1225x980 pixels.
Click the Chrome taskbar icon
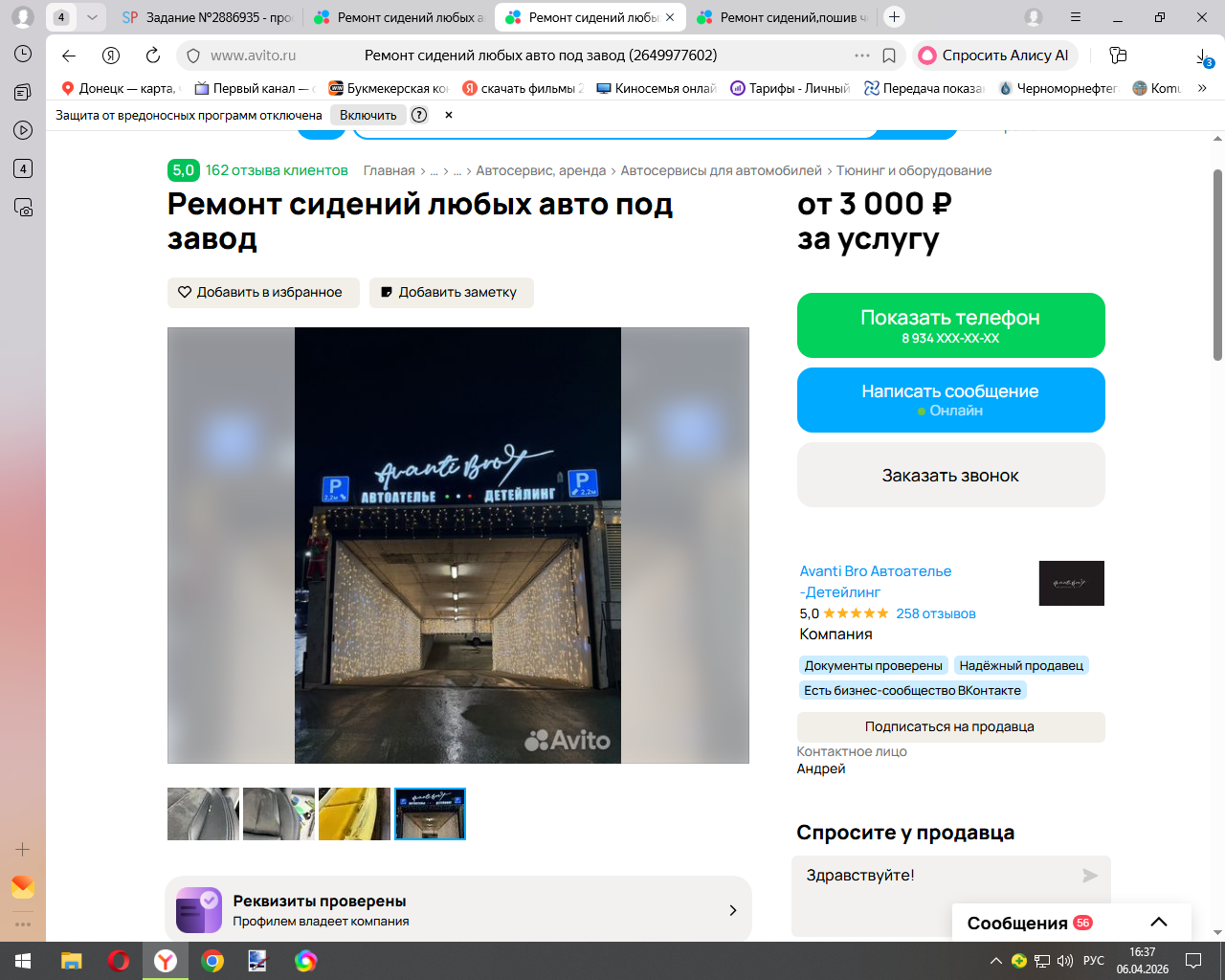point(212,961)
